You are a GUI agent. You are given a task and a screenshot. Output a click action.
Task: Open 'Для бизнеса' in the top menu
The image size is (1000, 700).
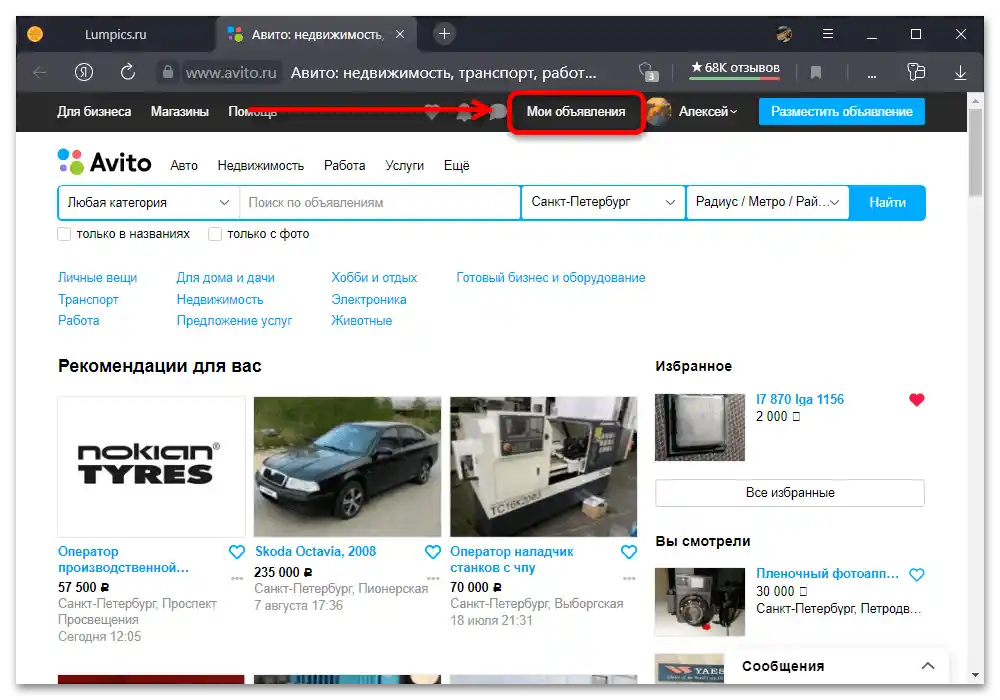click(x=94, y=112)
